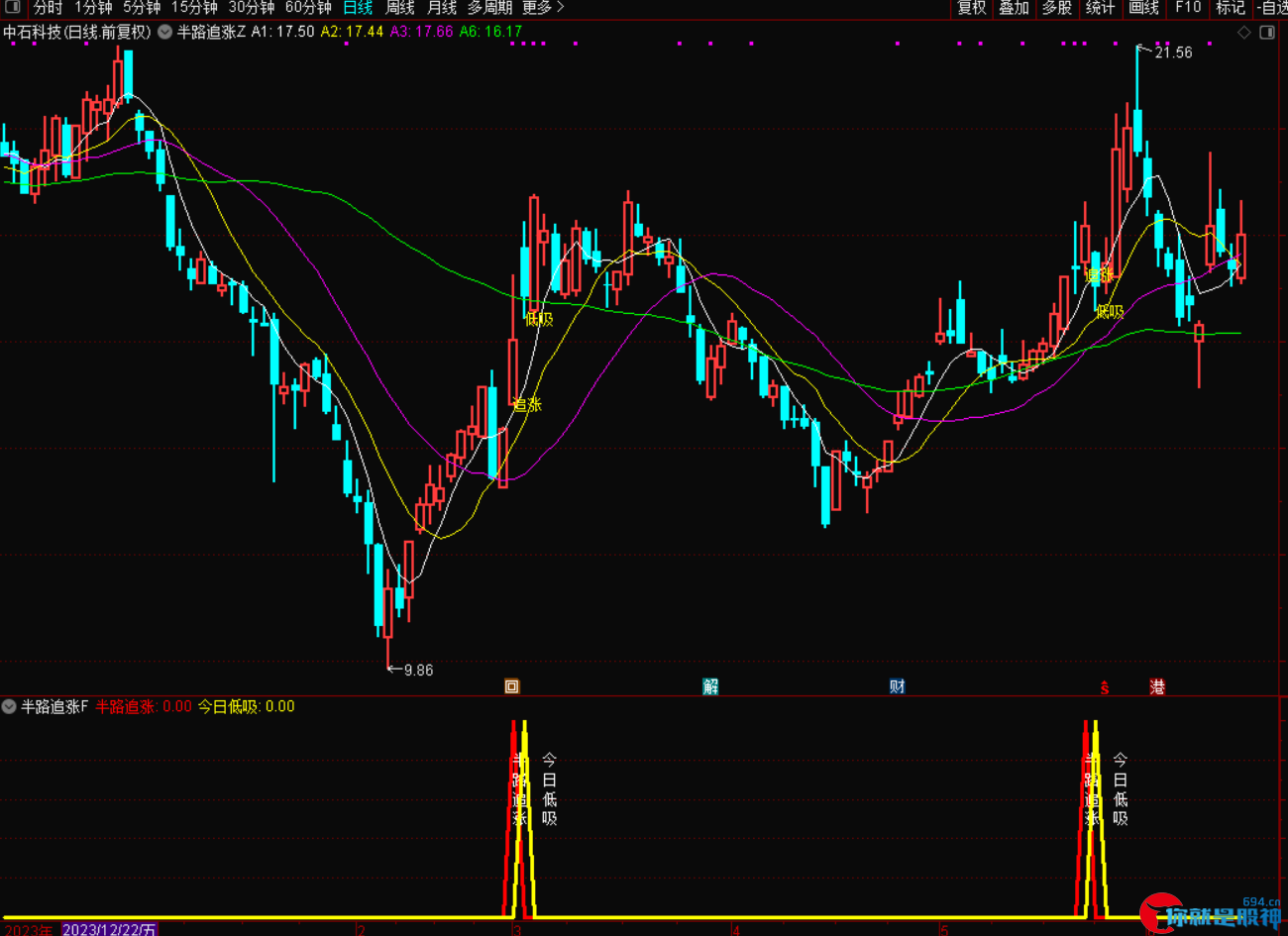1288x936 pixels.
Task: Click the 复权 adjustment button
Action: (971, 8)
